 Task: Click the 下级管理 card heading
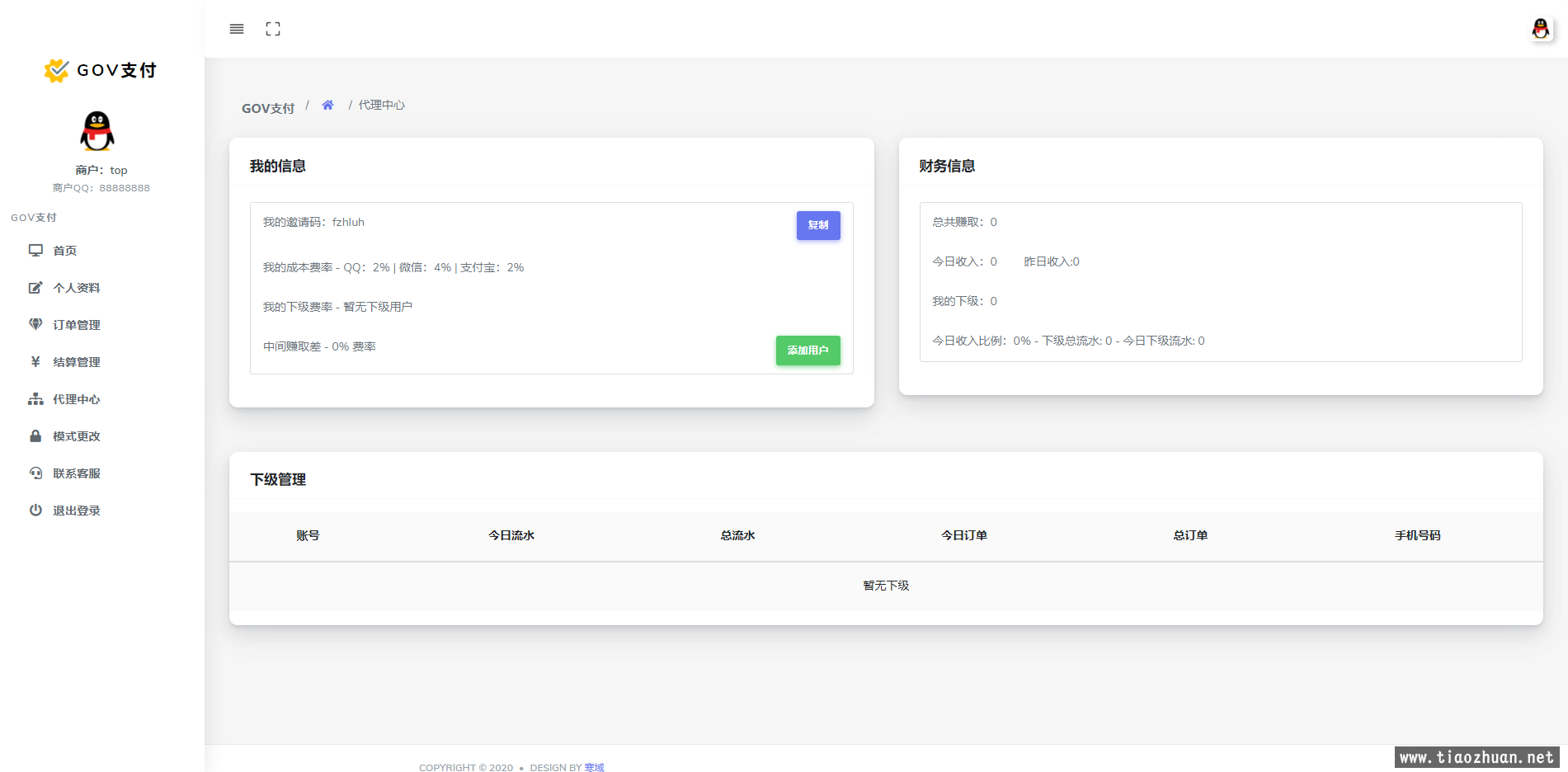tap(278, 479)
